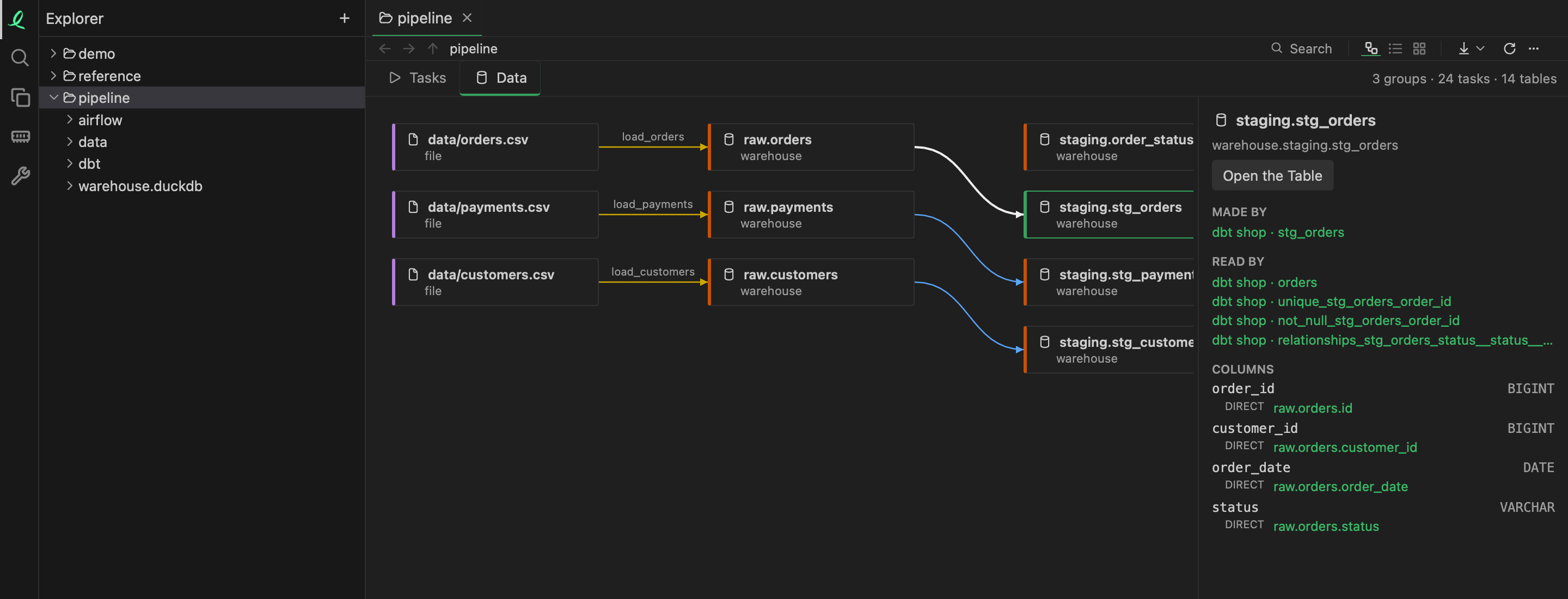1568x599 pixels.
Task: Go up one level with up arrow
Action: (x=432, y=48)
